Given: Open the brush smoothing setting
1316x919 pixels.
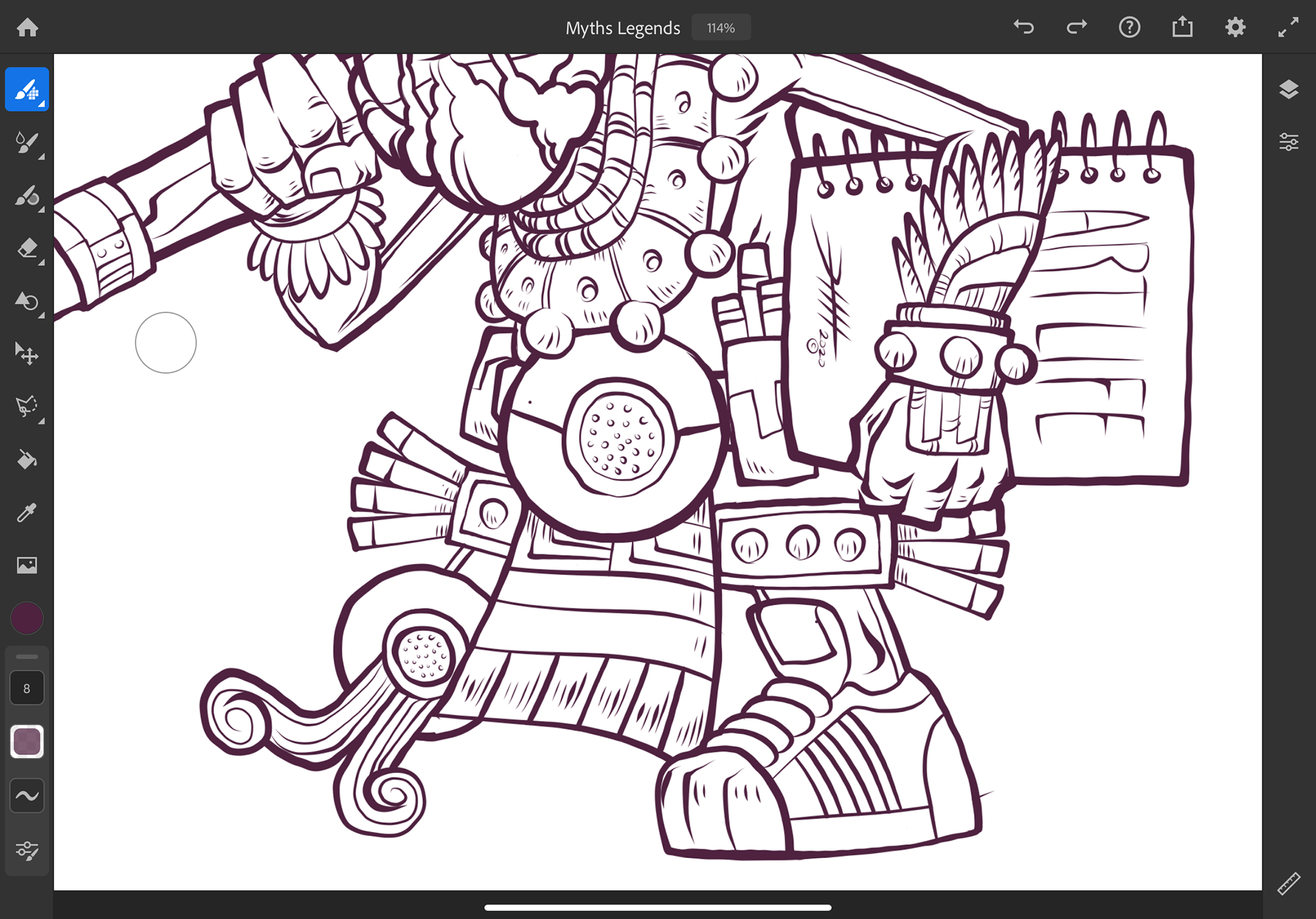Looking at the screenshot, I should click(27, 796).
